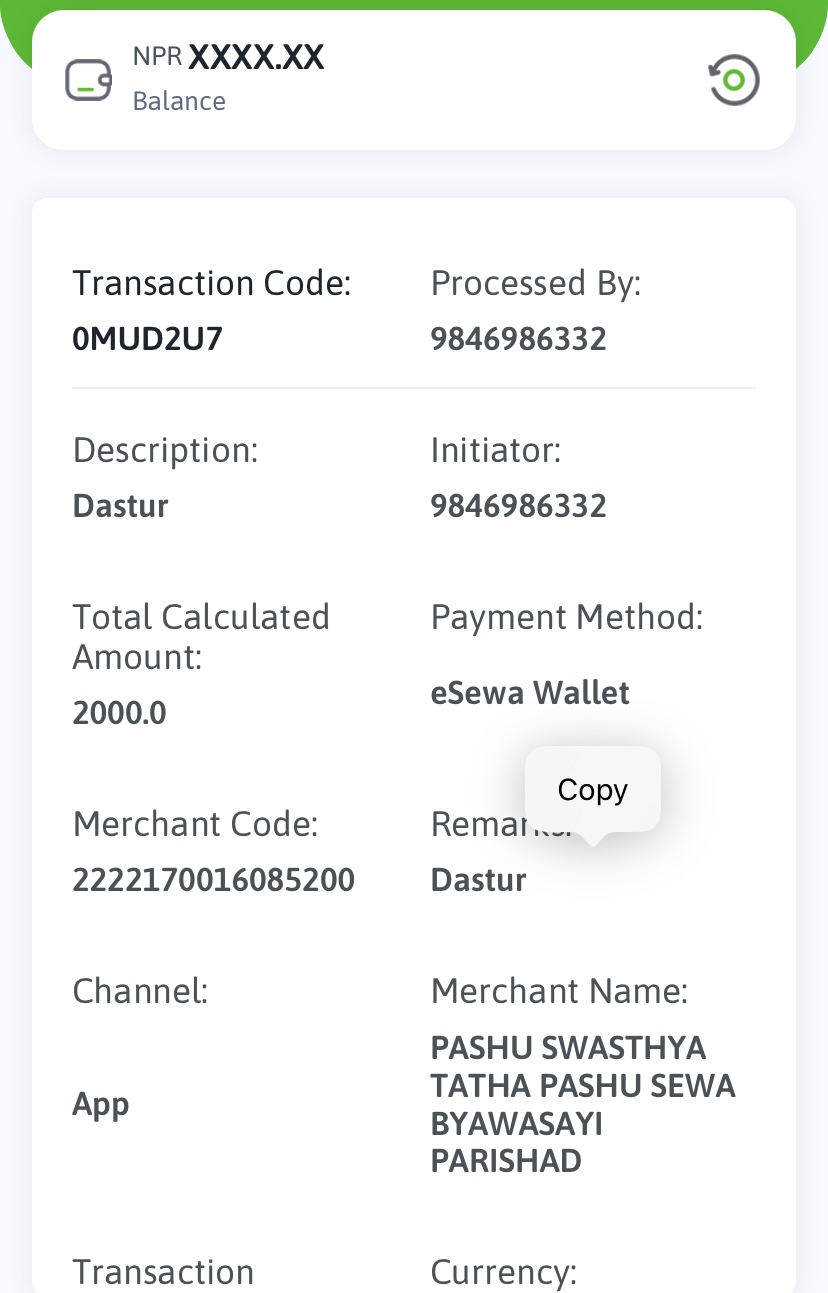The height and width of the screenshot is (1293, 828).
Task: Tap the Currency label at bottom
Action: point(504,1272)
